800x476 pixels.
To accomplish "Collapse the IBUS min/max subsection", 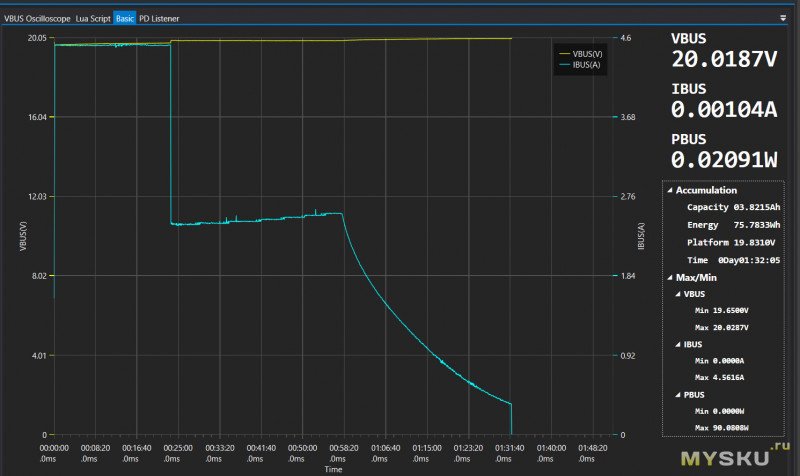I will point(677,344).
